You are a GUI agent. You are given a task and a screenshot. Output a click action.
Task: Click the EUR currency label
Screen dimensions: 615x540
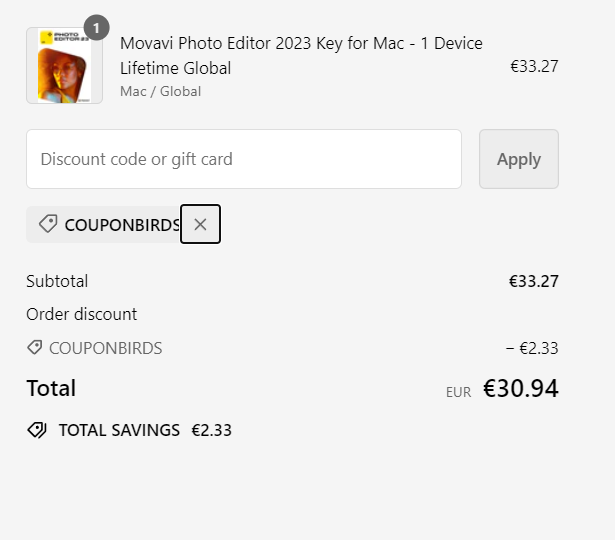click(458, 393)
